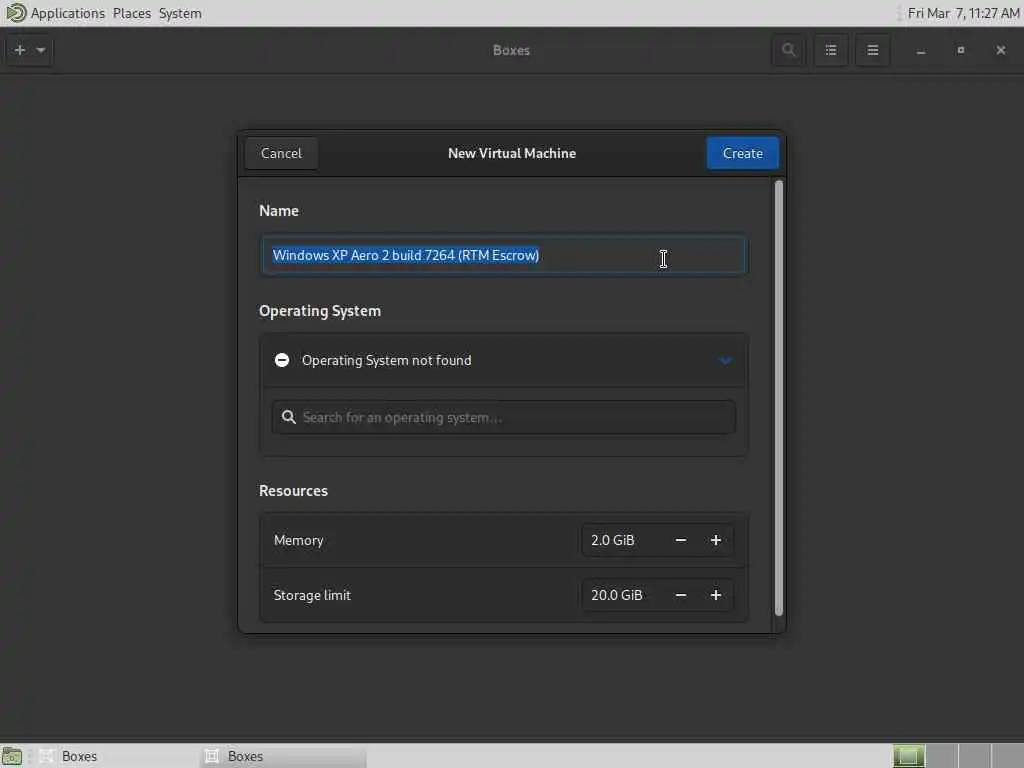Decrease Storage limit with the minus button
The height and width of the screenshot is (768, 1024).
[x=680, y=595]
